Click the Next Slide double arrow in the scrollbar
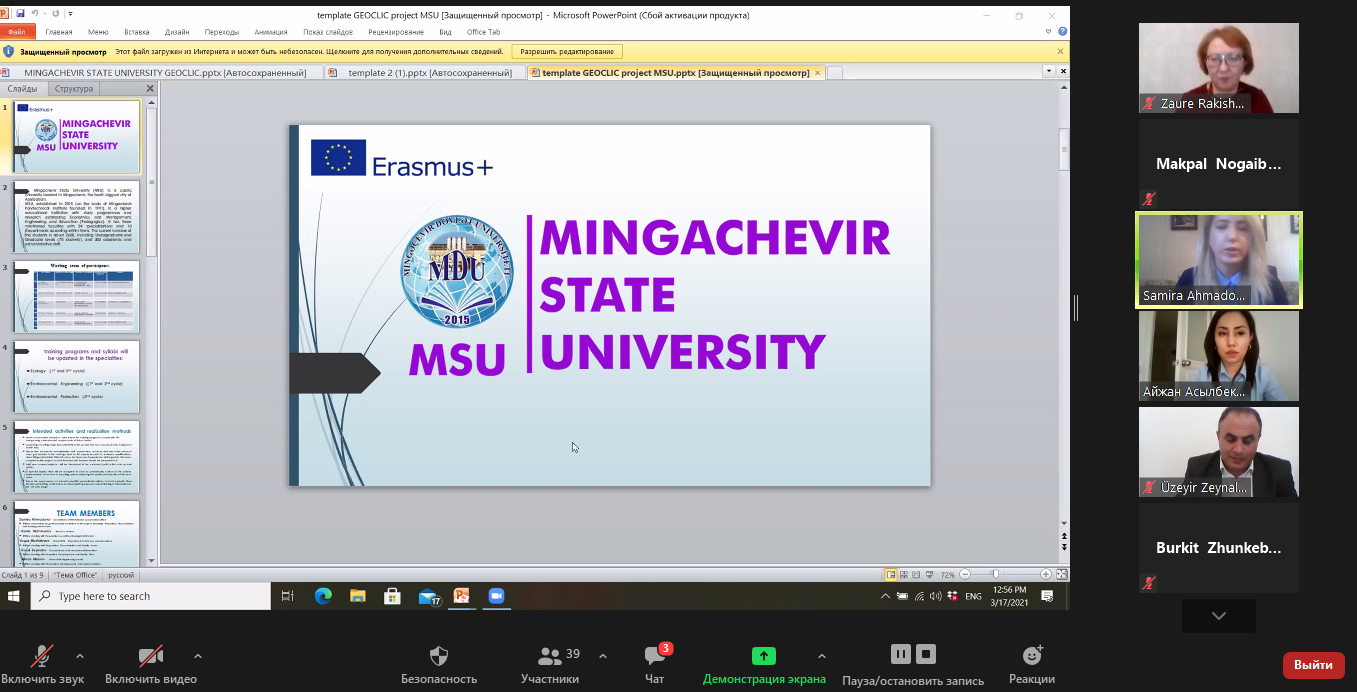 (x=1064, y=547)
